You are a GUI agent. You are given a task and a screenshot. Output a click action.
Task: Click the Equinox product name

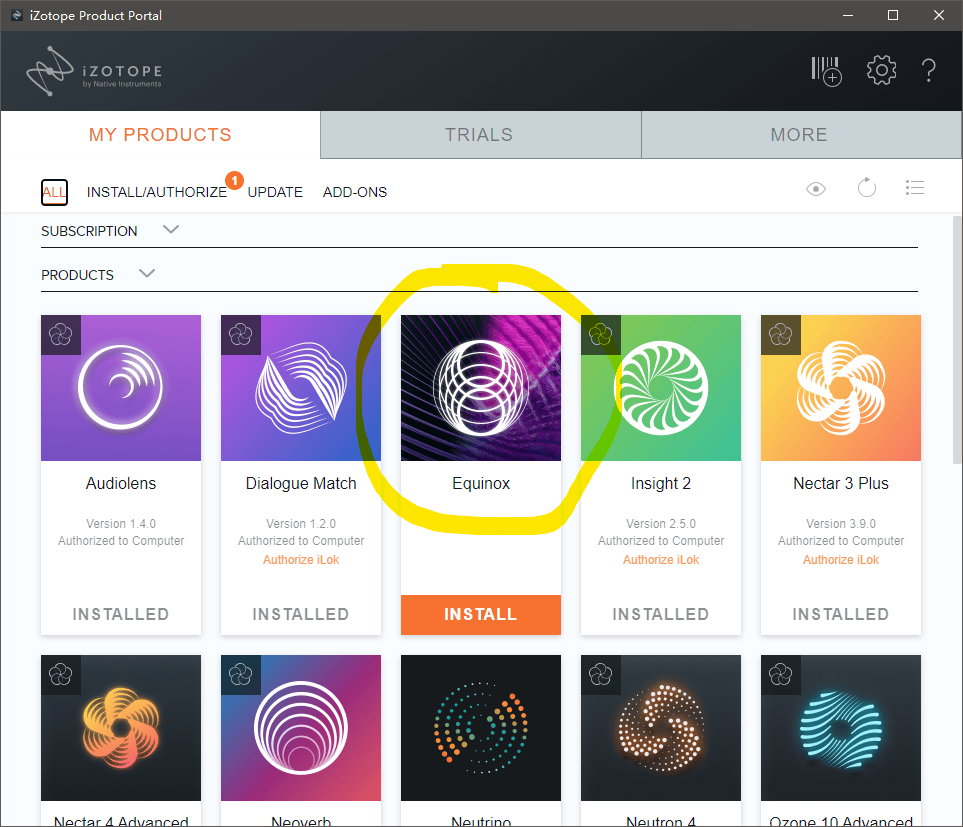[481, 484]
